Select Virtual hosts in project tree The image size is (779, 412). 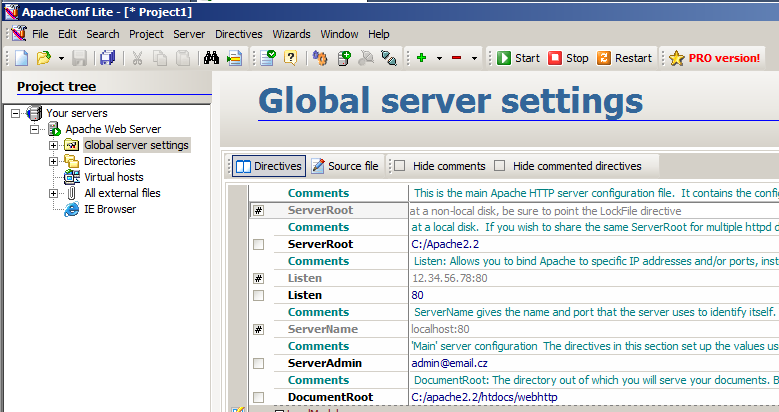point(114,177)
